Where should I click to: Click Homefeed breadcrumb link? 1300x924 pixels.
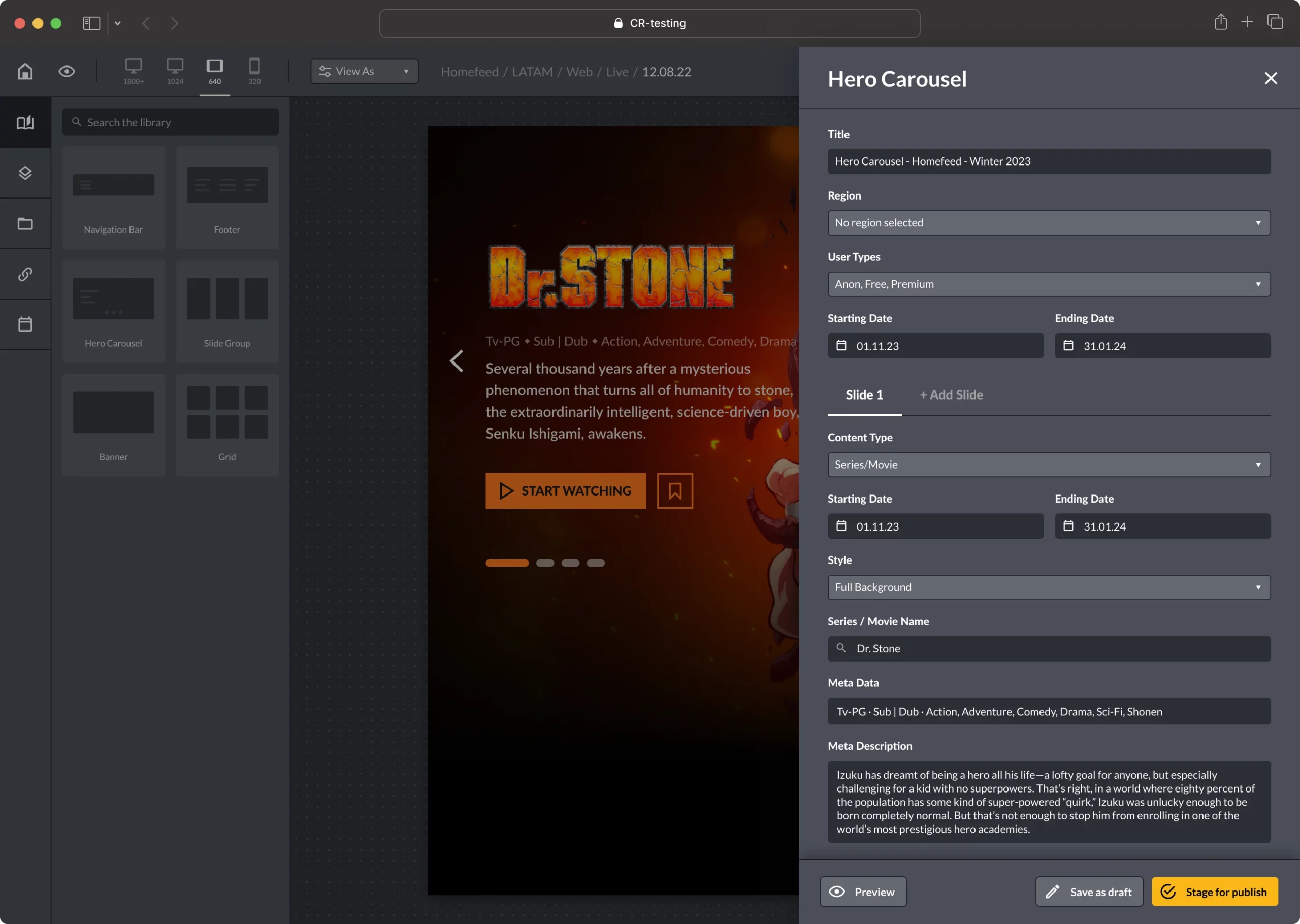[x=469, y=72]
